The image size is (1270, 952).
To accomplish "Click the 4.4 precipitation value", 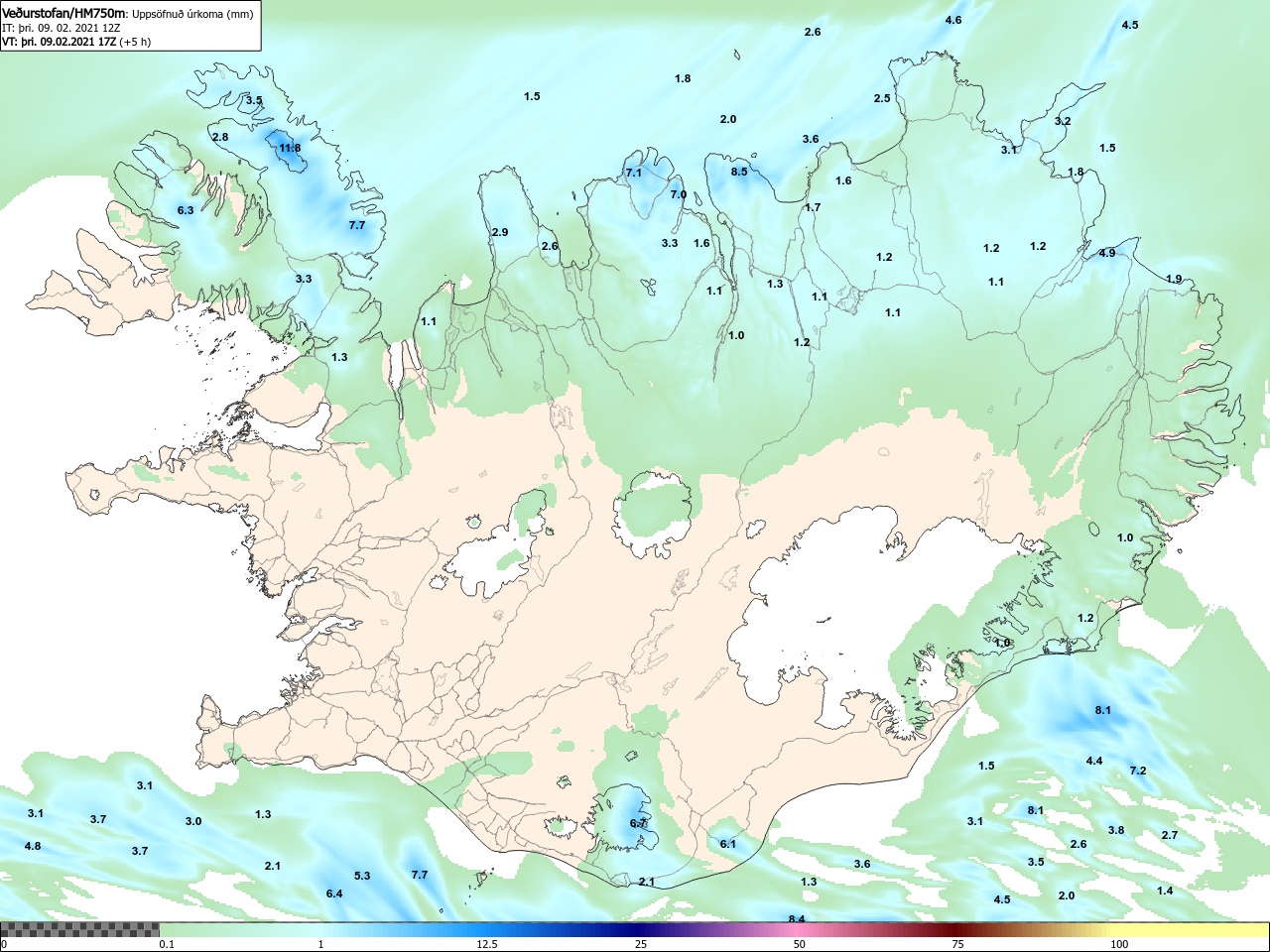I will pyautogui.click(x=1094, y=761).
